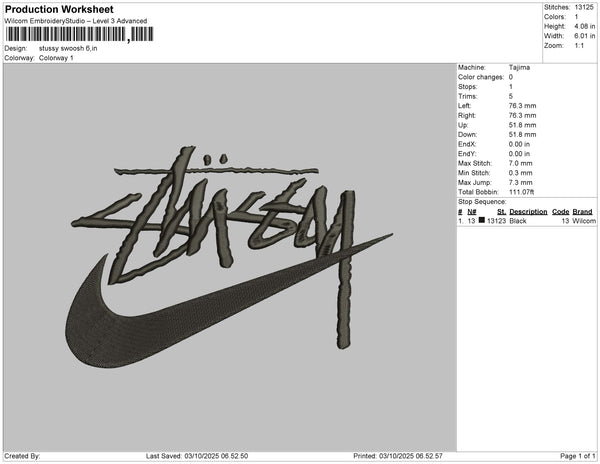Viewport: 600px width, 464px height.
Task: Select the Last Saved timestamp 03/10/2025 06.52.50
Action: tap(216, 456)
